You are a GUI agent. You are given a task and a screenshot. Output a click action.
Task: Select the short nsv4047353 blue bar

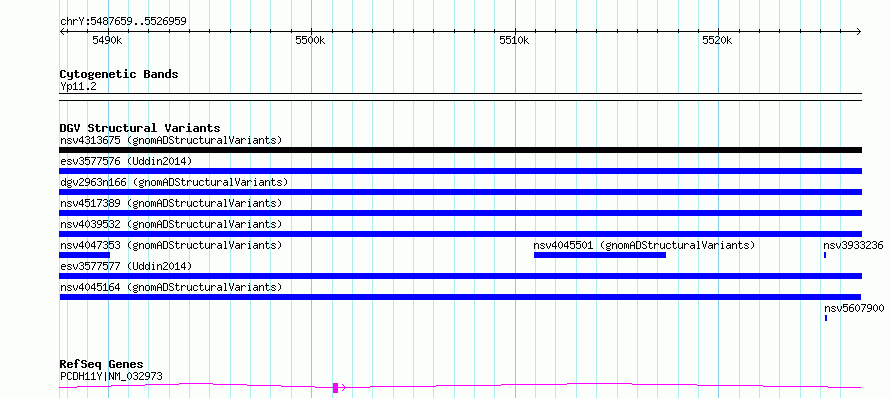pos(85,255)
